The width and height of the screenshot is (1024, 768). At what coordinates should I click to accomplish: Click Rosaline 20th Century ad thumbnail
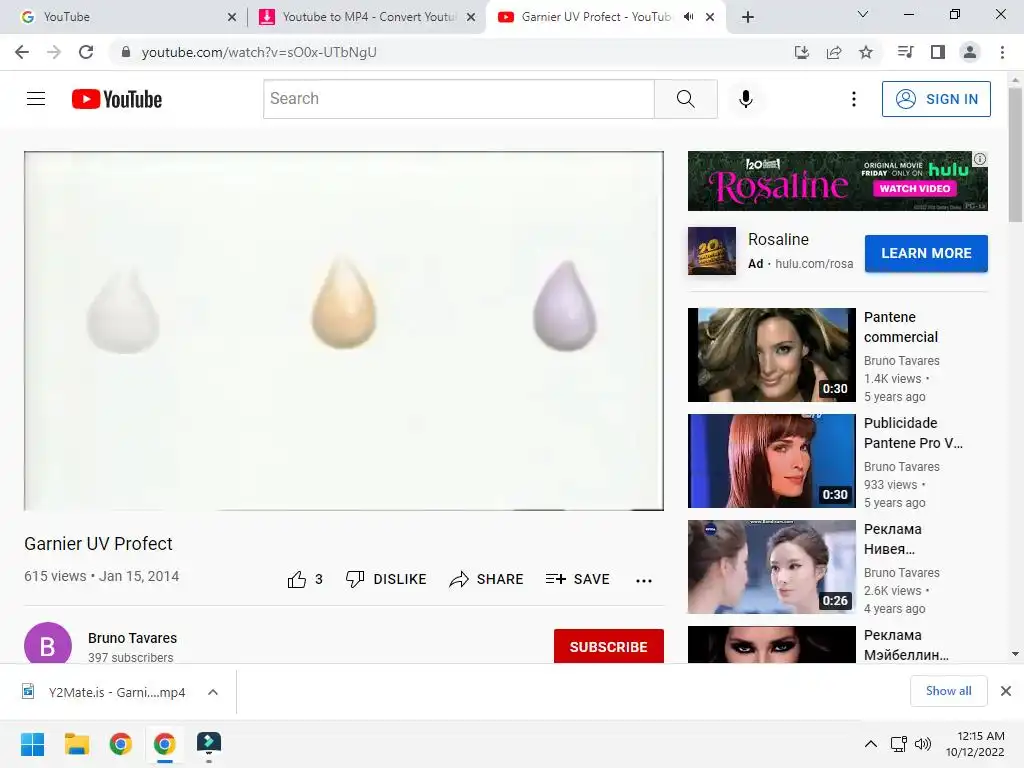tap(712, 251)
